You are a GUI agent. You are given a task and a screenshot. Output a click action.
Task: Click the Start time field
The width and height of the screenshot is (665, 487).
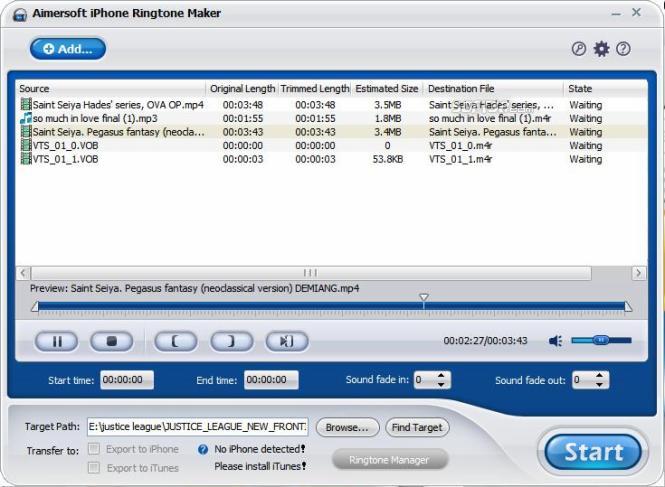[x=127, y=380]
